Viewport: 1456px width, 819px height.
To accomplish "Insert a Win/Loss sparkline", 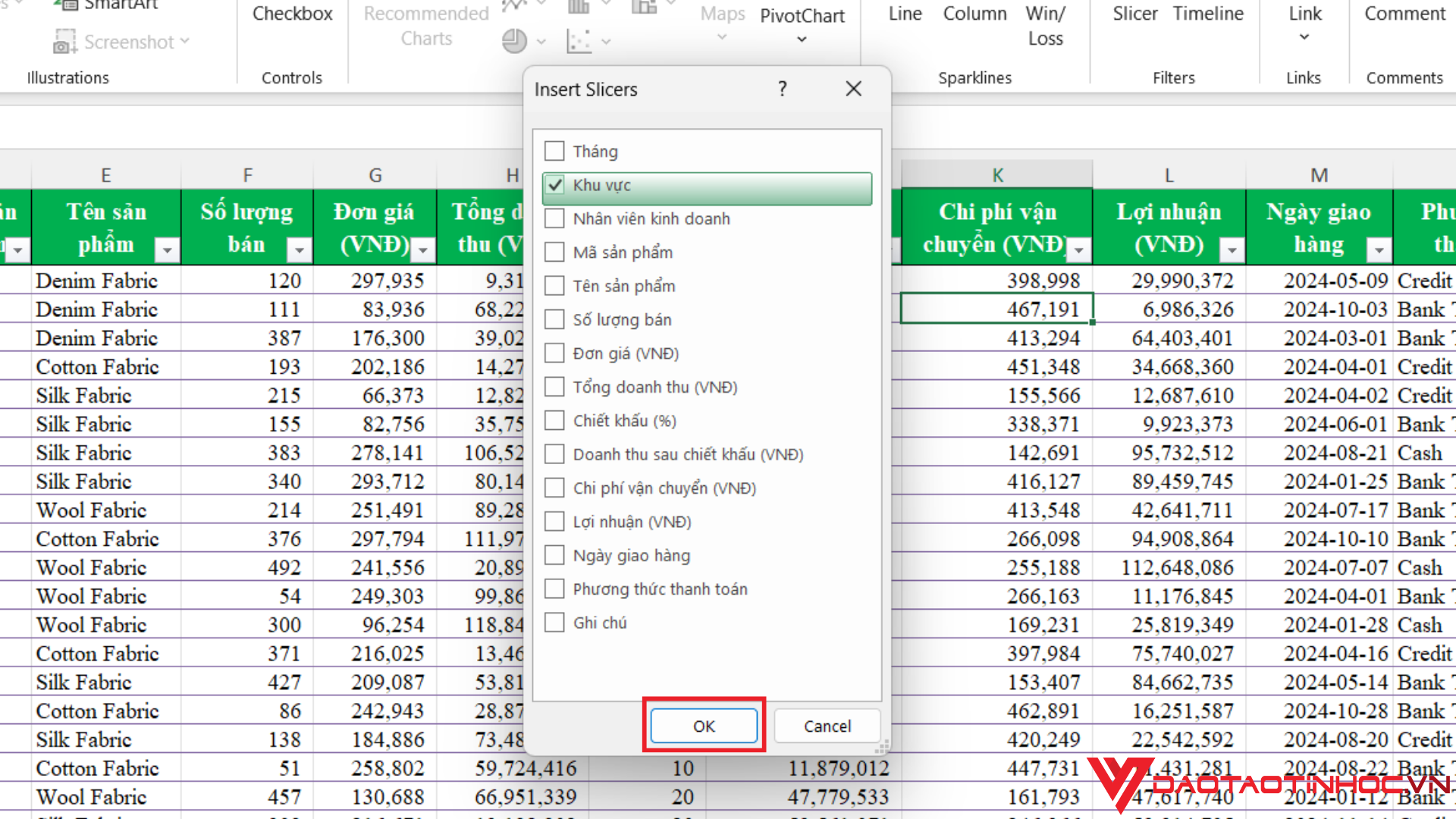I will [x=1045, y=25].
